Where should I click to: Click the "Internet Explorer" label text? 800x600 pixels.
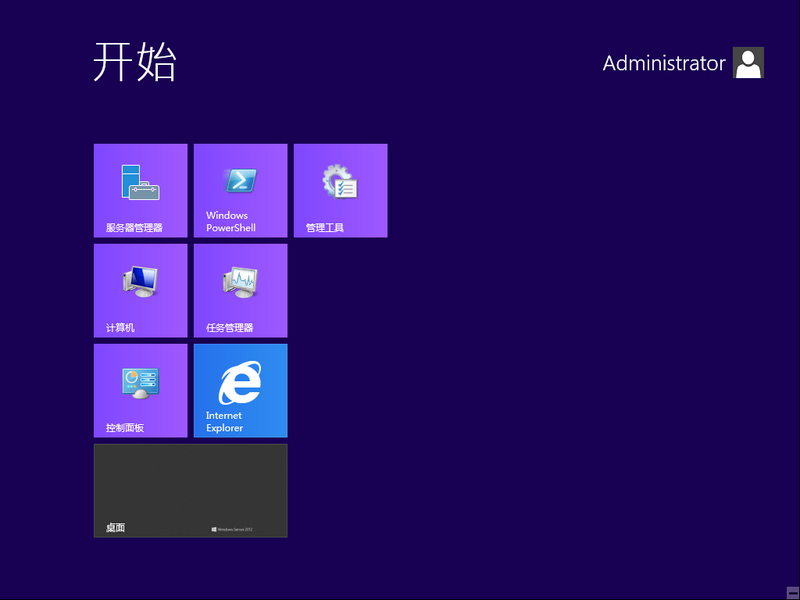pos(225,422)
